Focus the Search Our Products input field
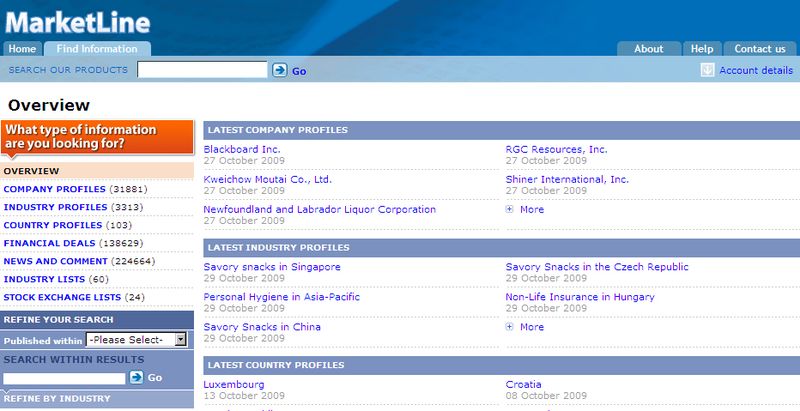This screenshot has width=800, height=411. click(x=202, y=70)
